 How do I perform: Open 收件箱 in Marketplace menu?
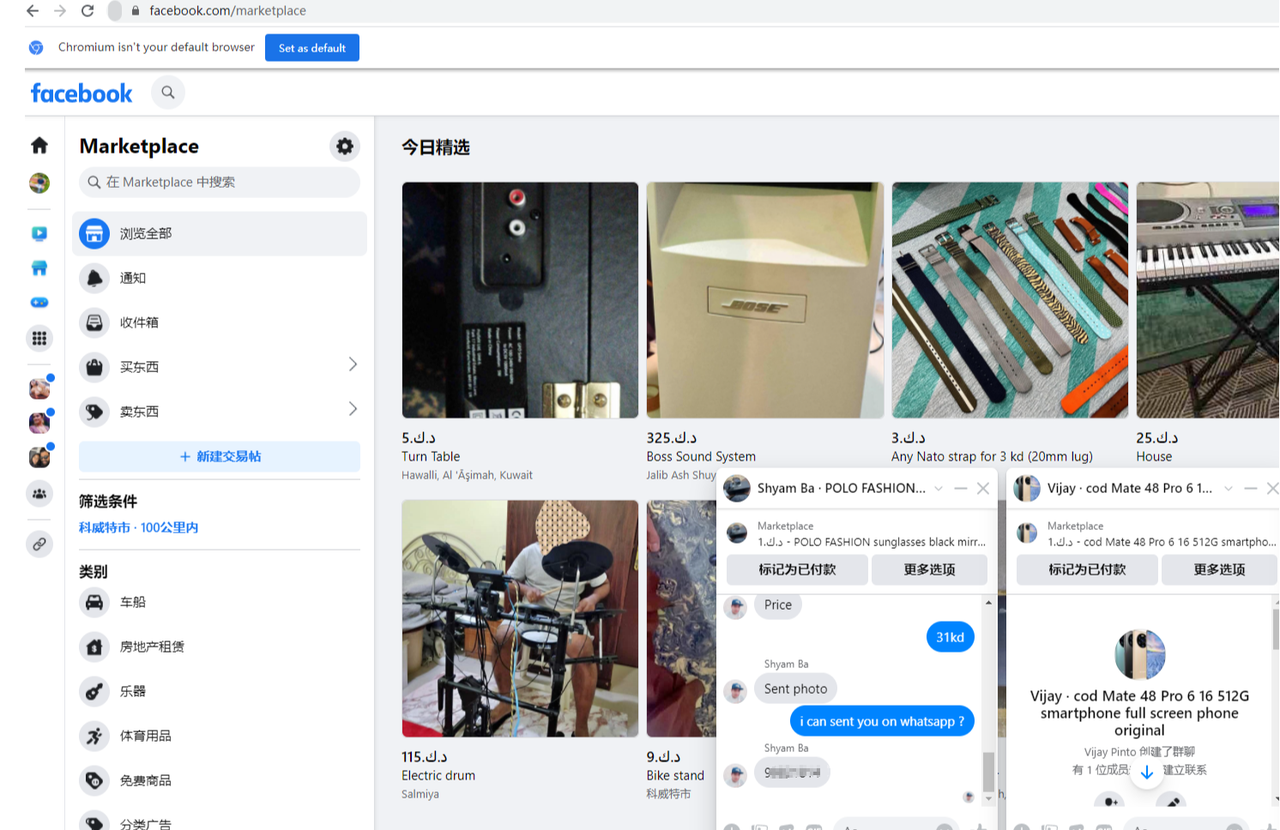coord(139,323)
